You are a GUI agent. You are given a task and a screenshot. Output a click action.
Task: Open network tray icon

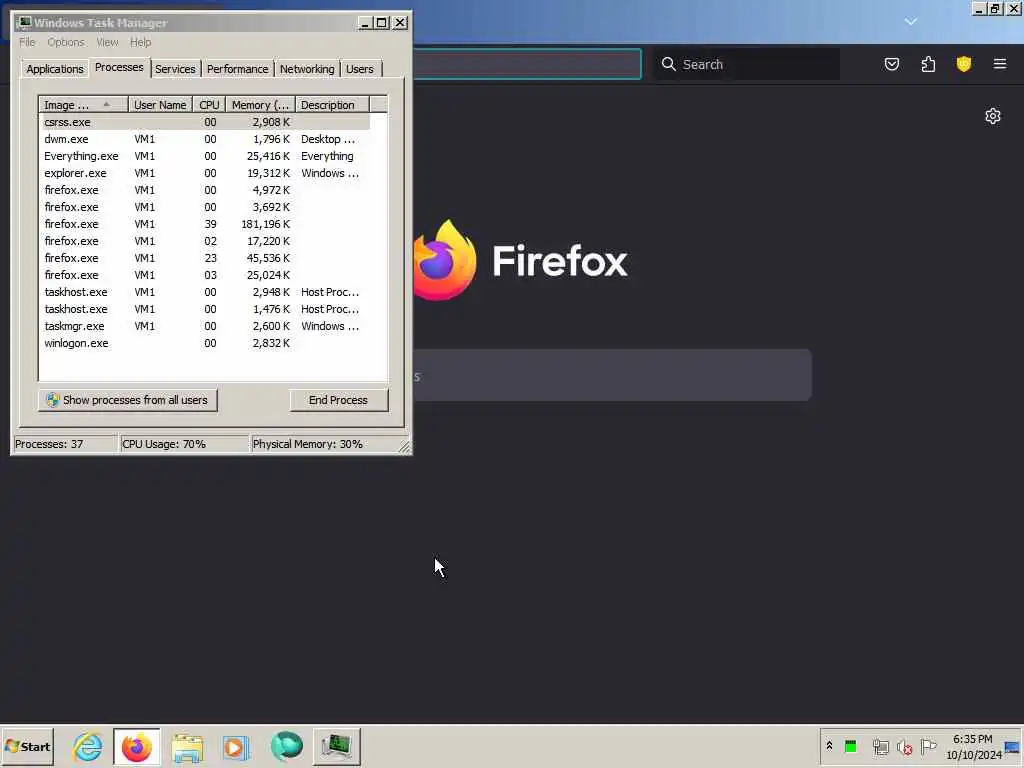[x=880, y=746]
